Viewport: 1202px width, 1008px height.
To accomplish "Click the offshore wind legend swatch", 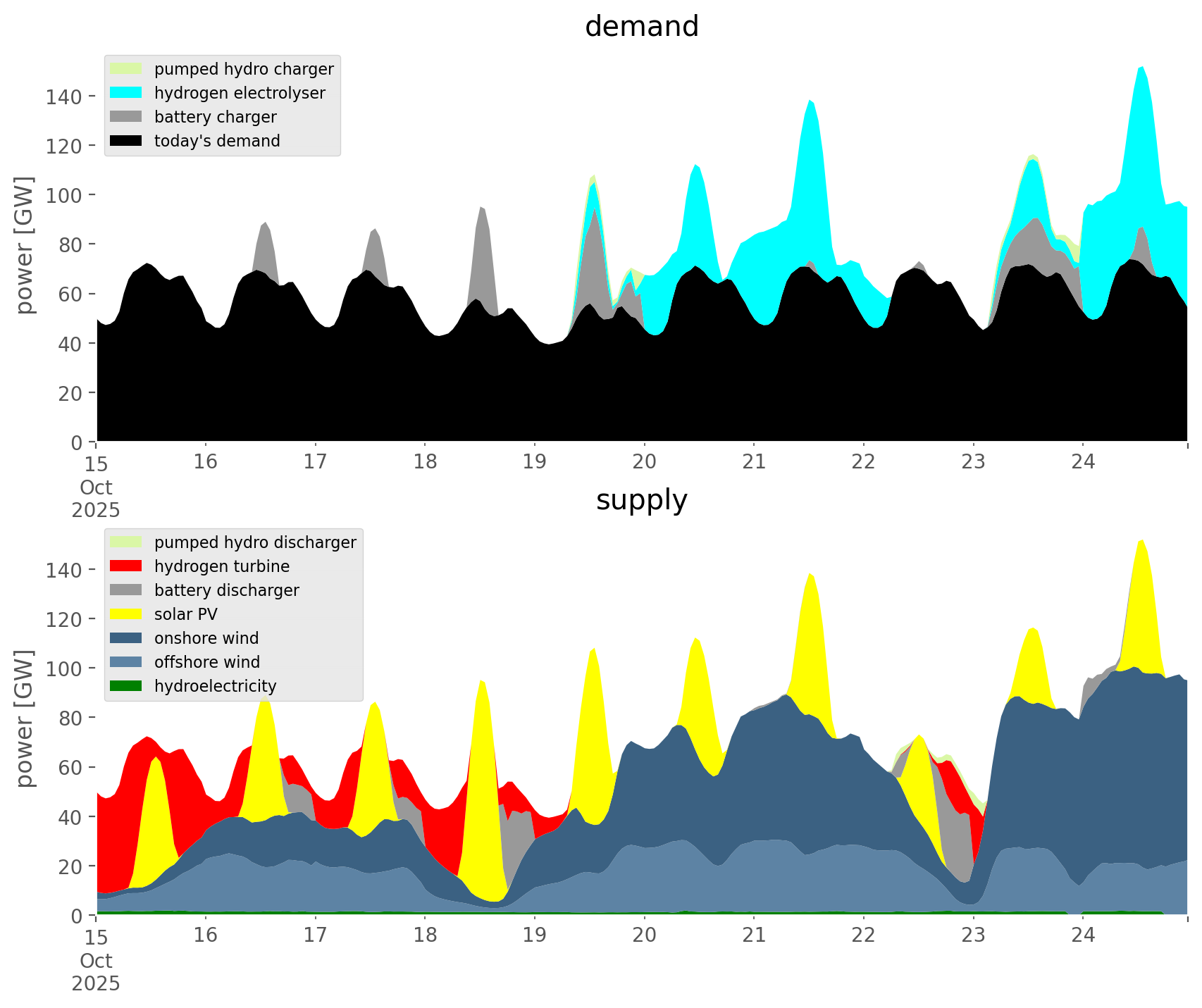I will point(126,662).
